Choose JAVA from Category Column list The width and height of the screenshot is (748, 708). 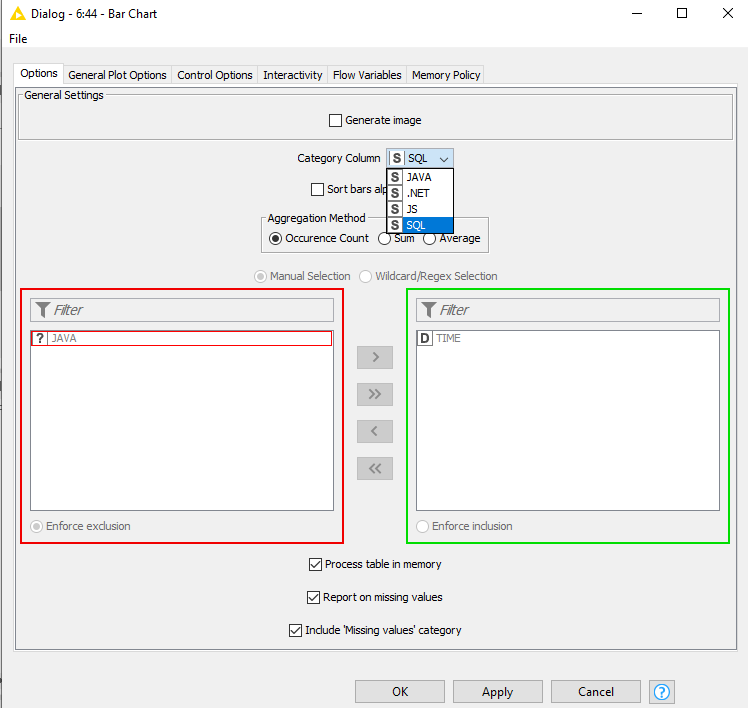[420, 177]
